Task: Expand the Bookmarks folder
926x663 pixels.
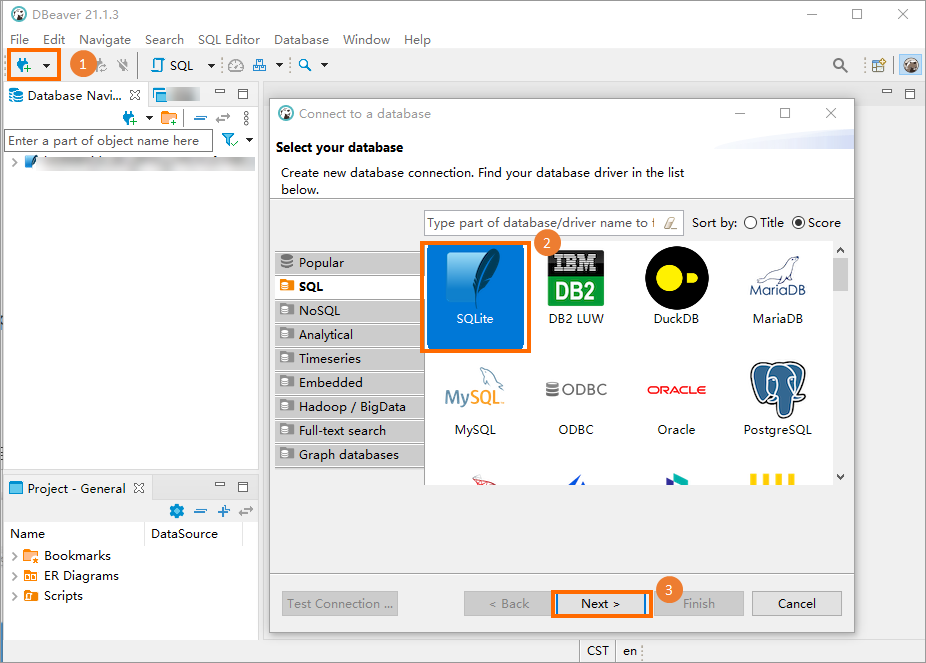Action: pyautogui.click(x=14, y=556)
